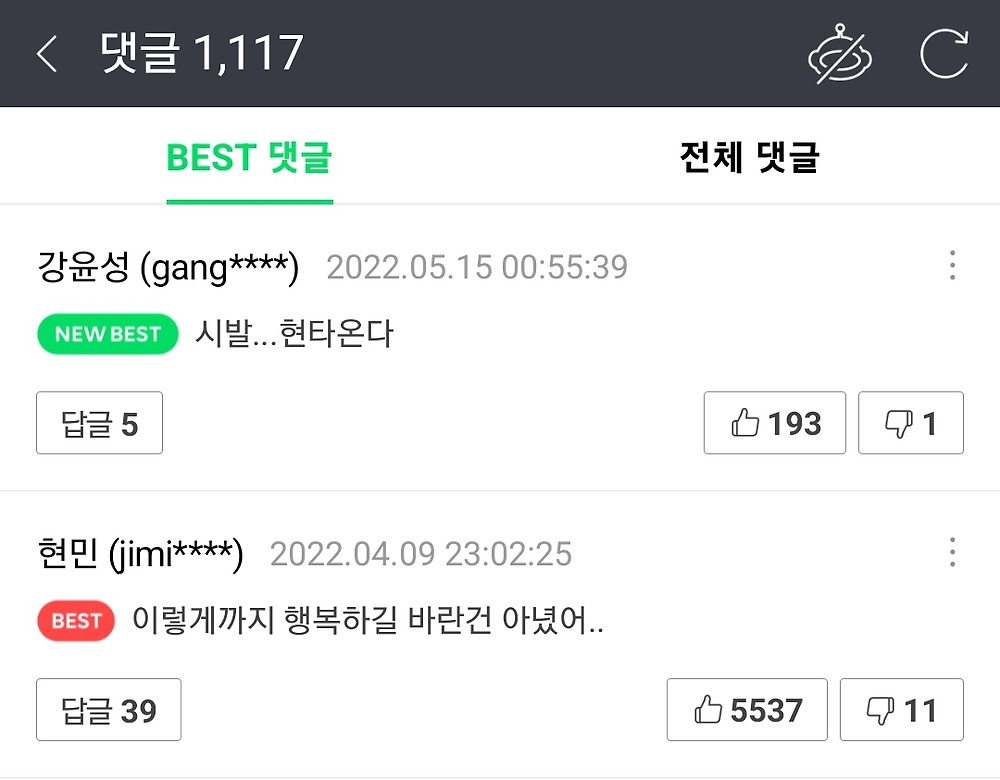Click the green NEW BEST badge
The image size is (1000, 780).
point(108,334)
